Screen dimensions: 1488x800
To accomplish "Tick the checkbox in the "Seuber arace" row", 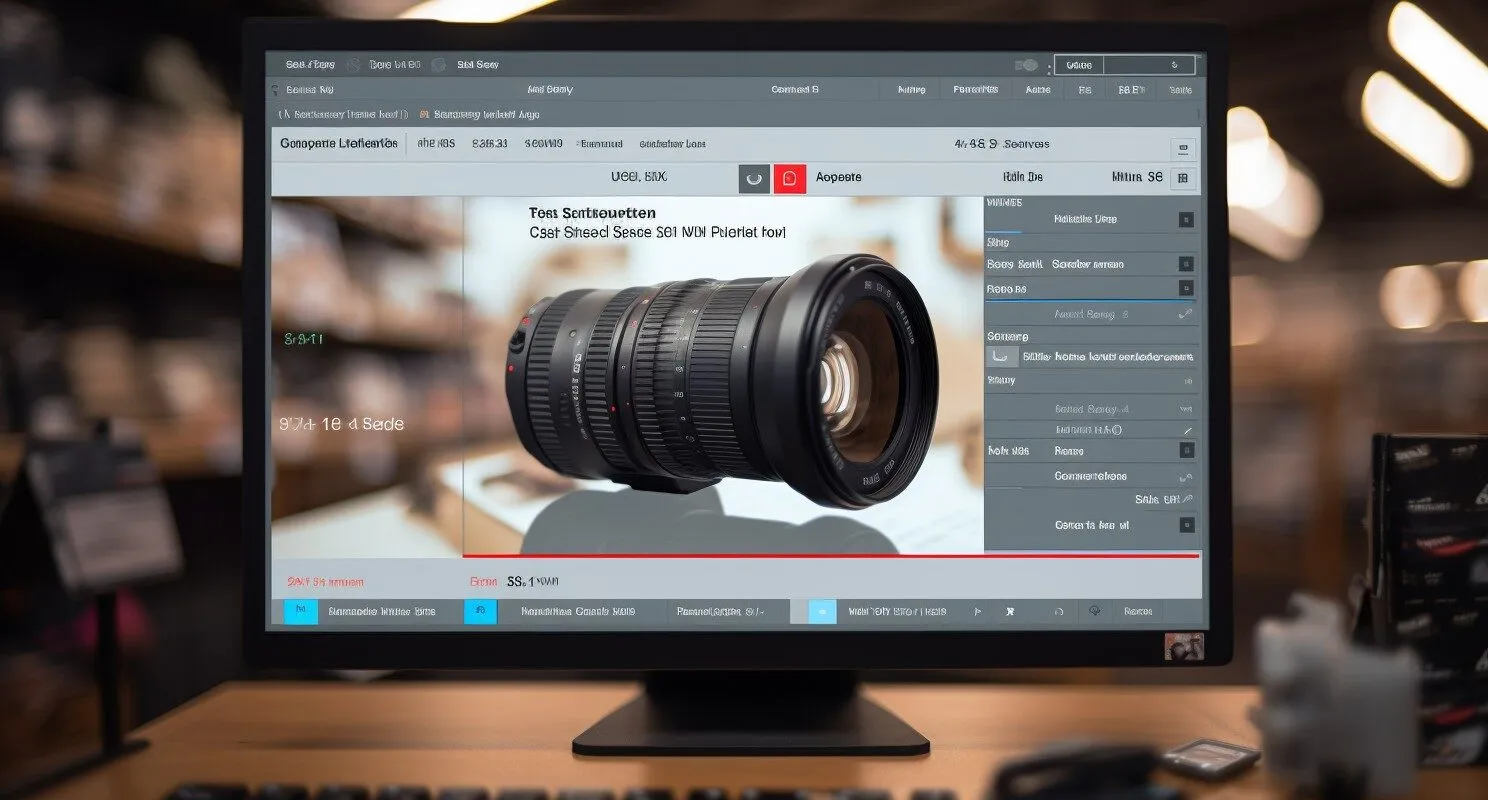I will (1186, 264).
